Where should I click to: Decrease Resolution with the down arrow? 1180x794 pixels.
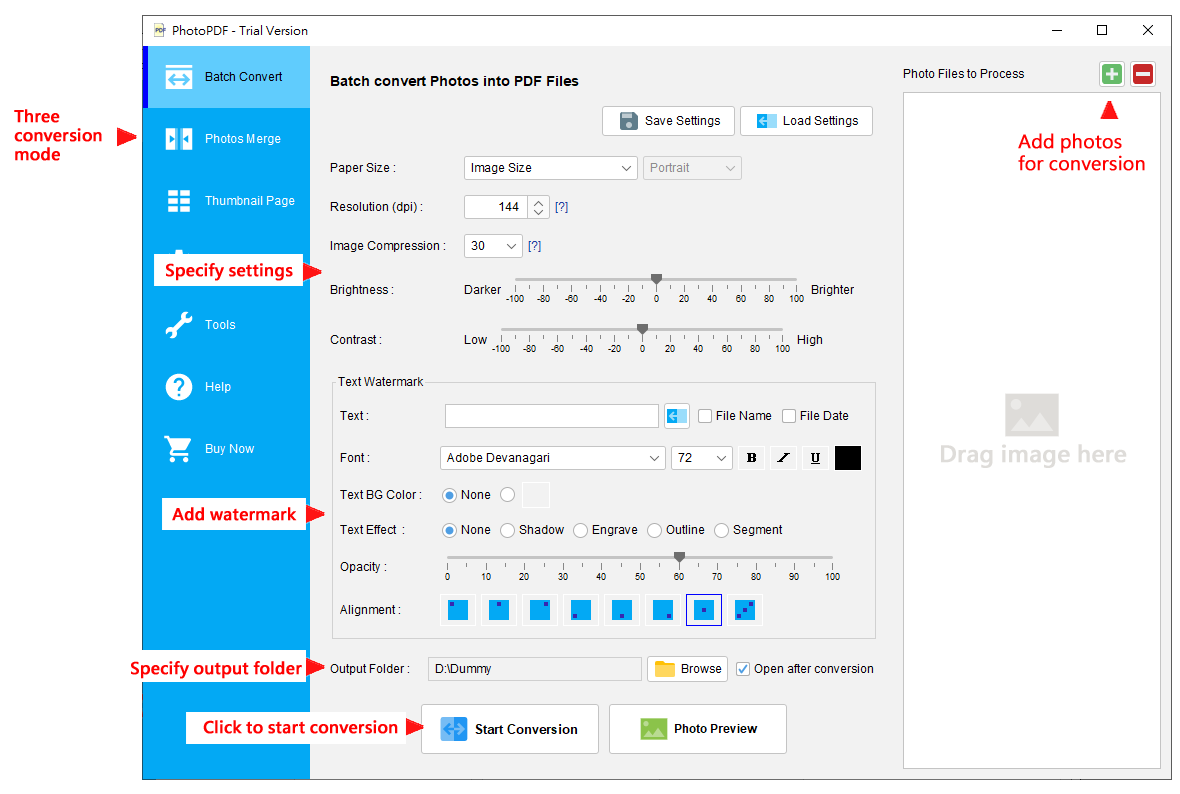pyautogui.click(x=538, y=212)
